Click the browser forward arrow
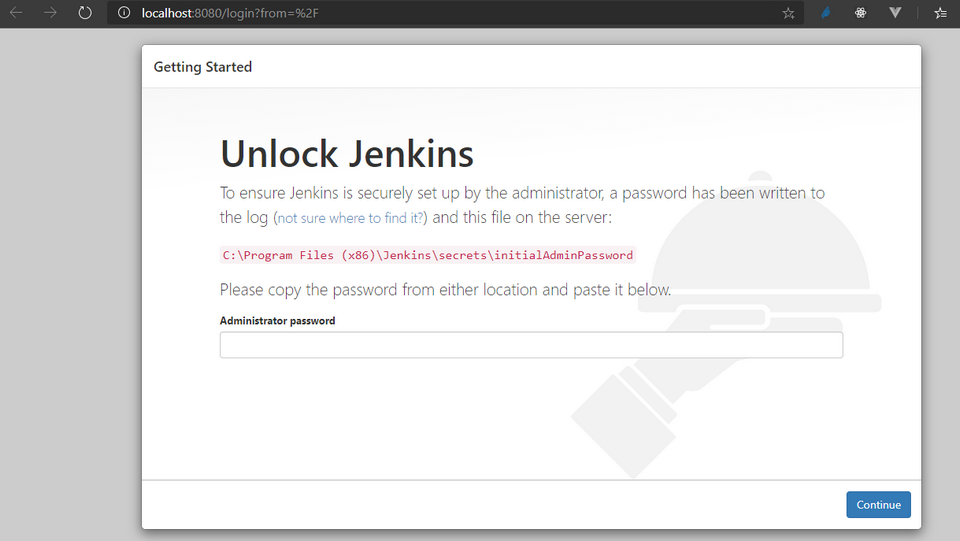The image size is (960, 541). tap(50, 12)
